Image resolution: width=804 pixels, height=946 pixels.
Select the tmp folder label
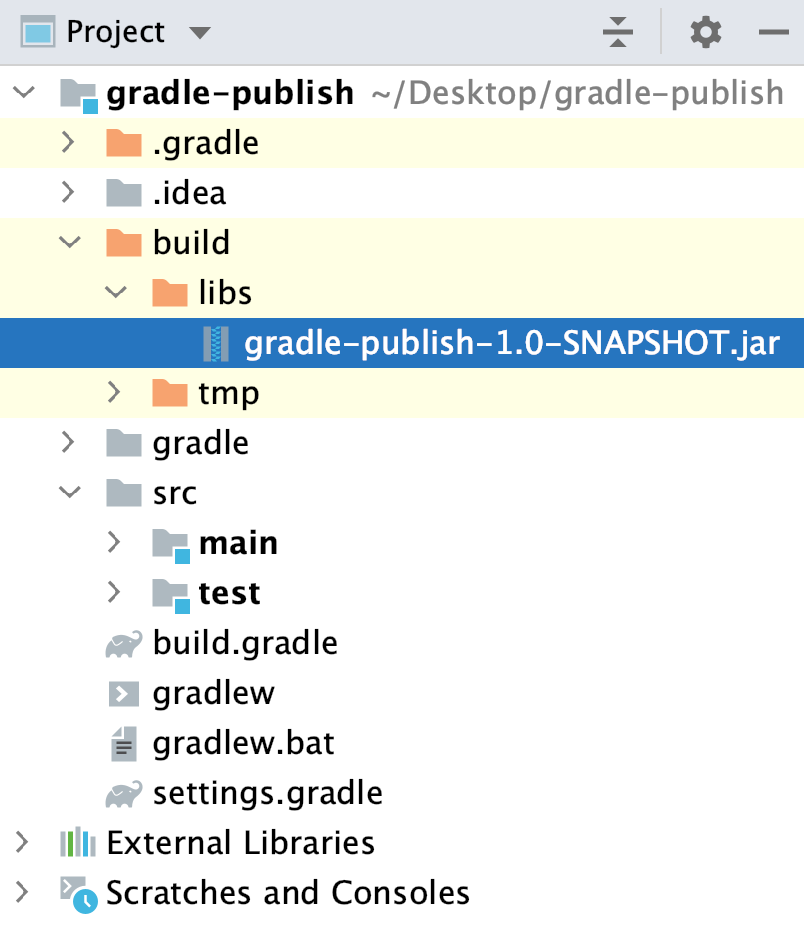point(229,395)
